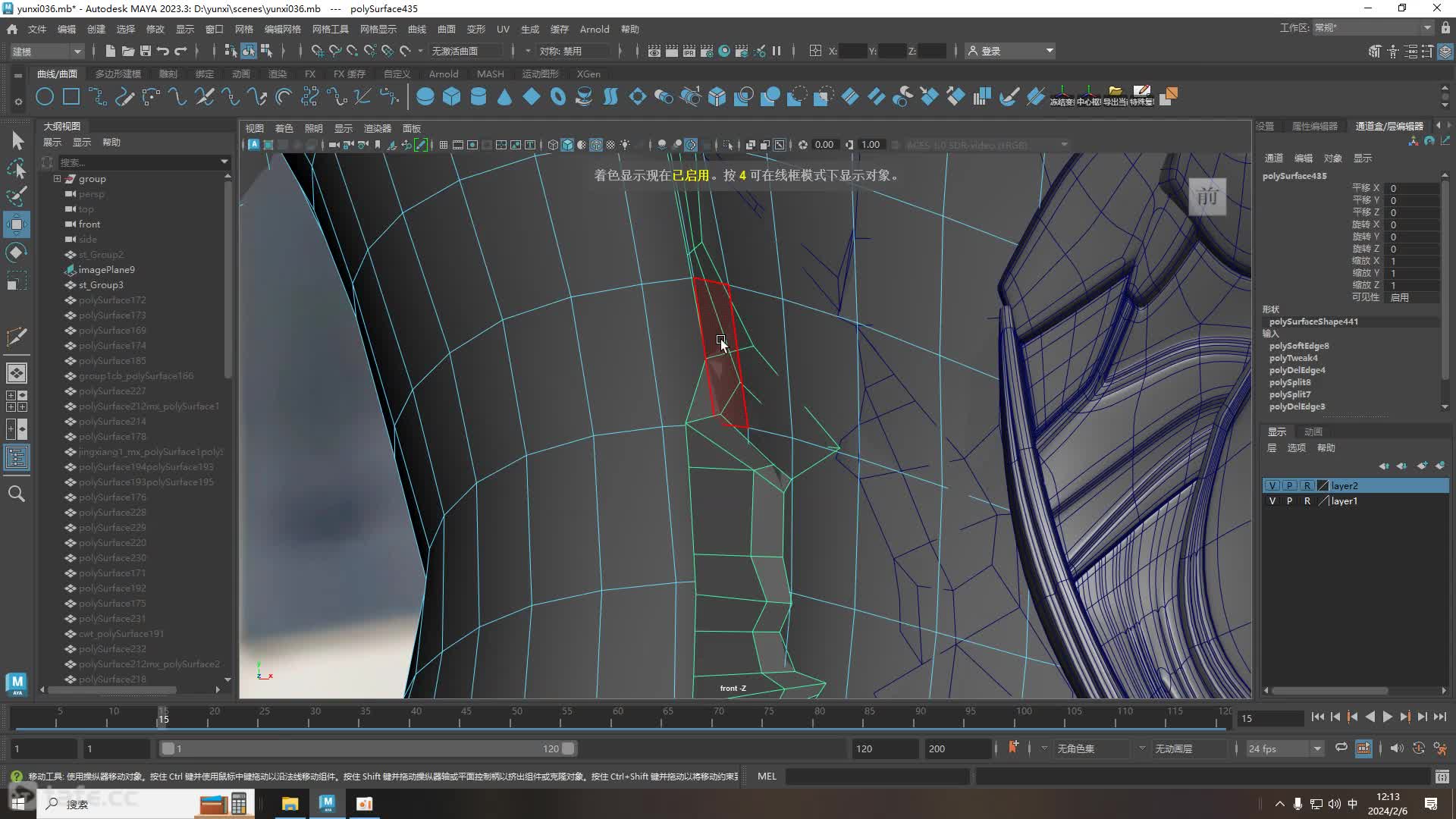Select the NURBS square shelf icon
Viewport: 1456px width, 819px height.
[71, 96]
